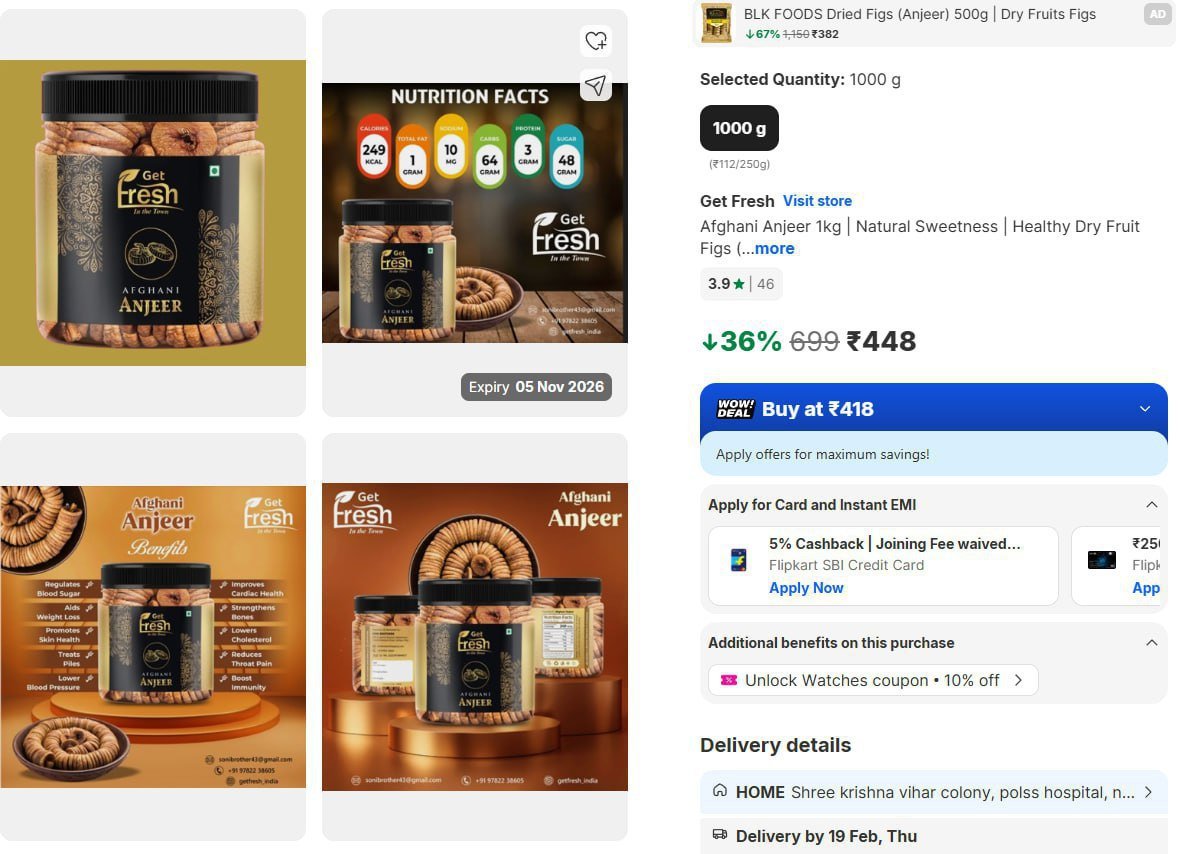This screenshot has width=1178, height=854.
Task: Open Unlock Watches coupon 10% off
Action: (x=873, y=680)
